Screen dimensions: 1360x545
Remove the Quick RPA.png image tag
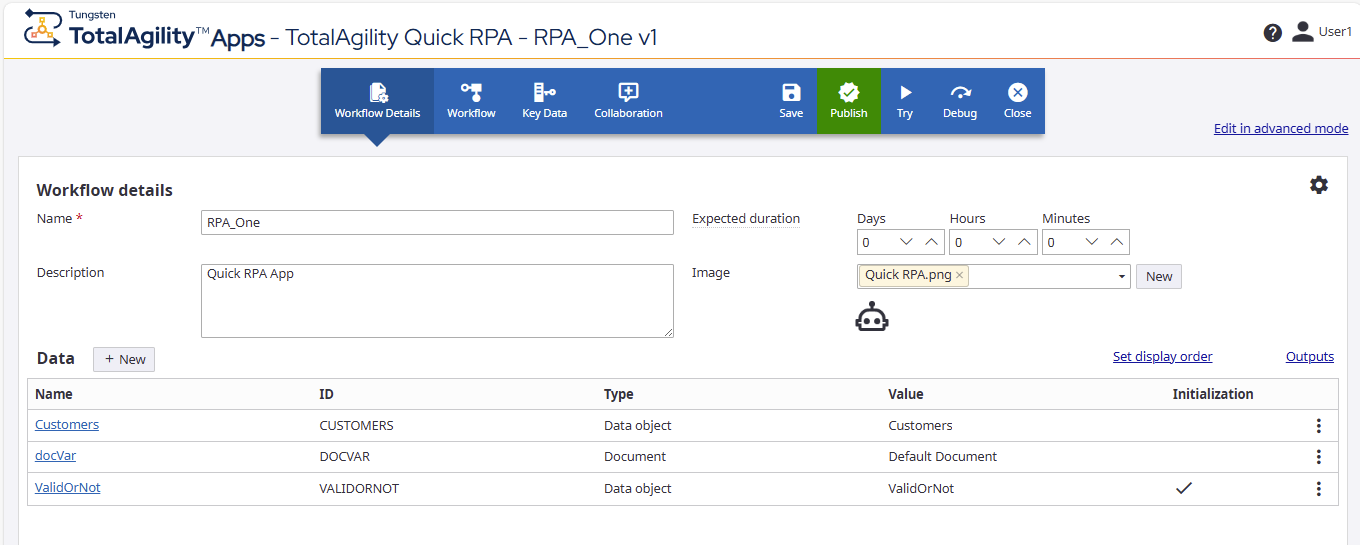coord(959,275)
